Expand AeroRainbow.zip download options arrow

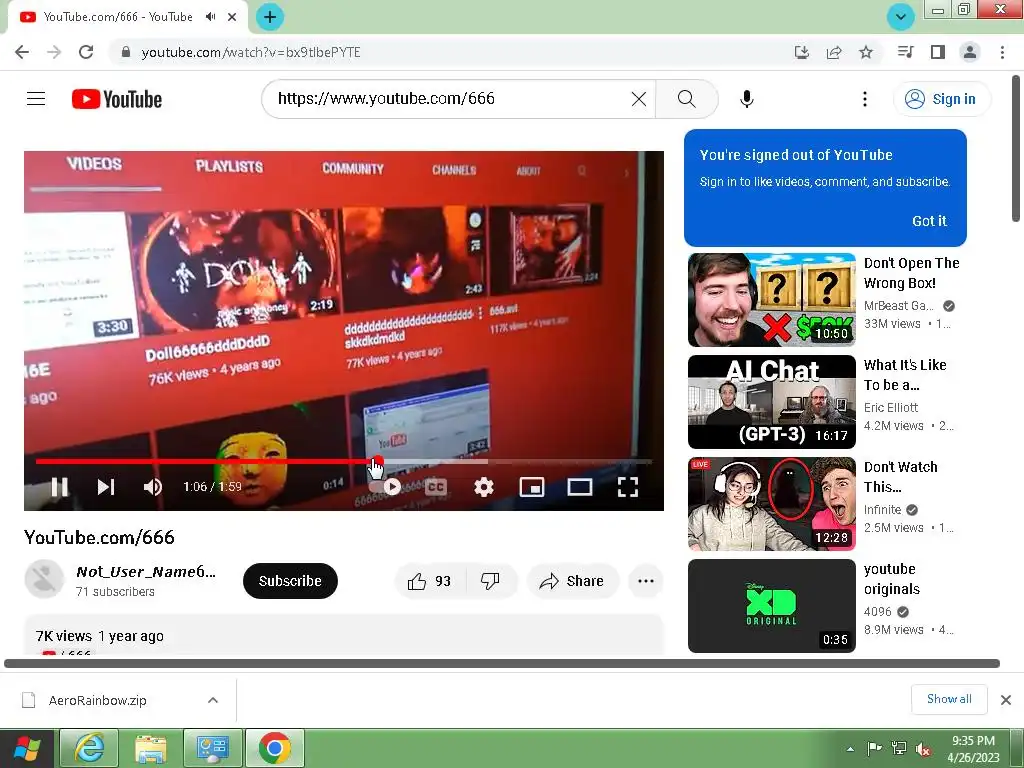pos(213,700)
